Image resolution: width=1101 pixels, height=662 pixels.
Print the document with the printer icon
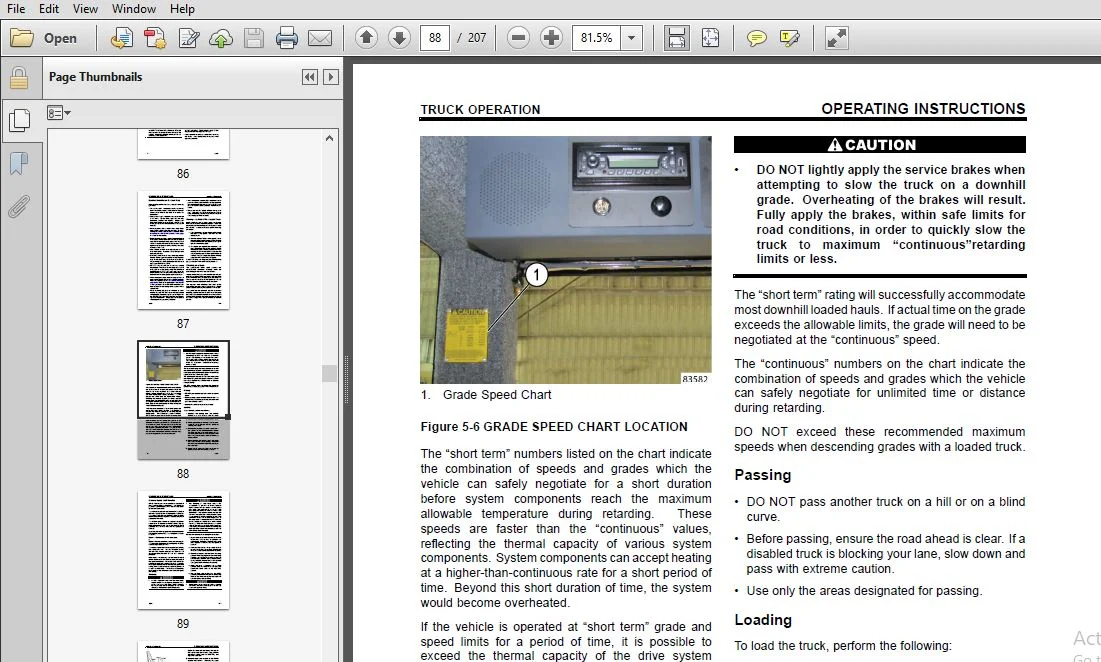pos(286,38)
